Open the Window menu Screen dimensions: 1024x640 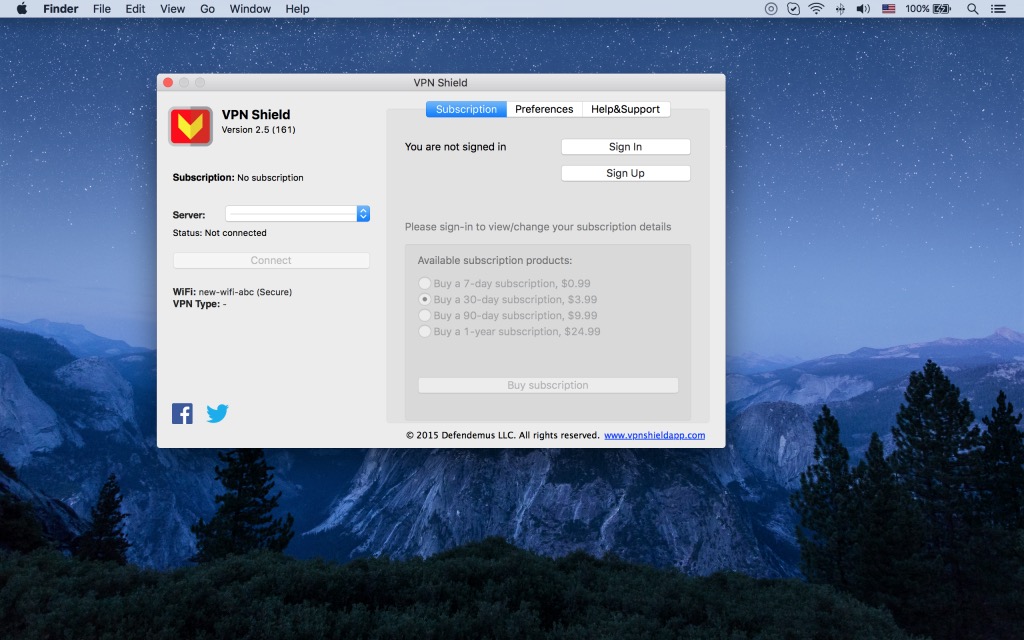click(250, 8)
